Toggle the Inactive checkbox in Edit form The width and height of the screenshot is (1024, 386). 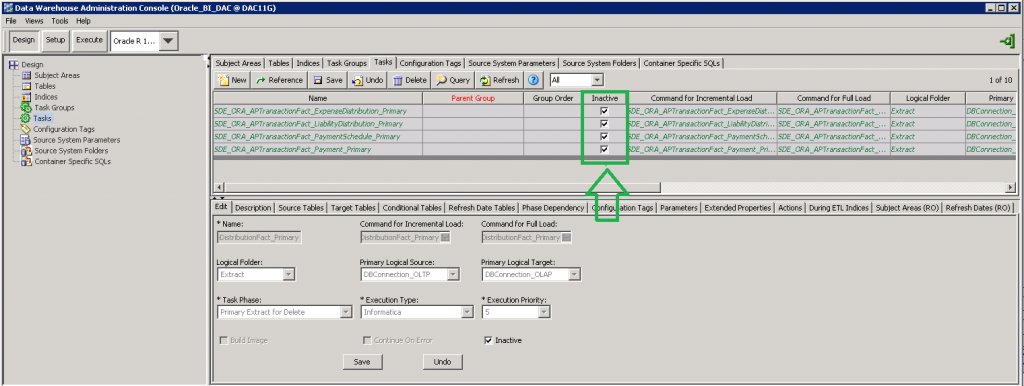[488, 340]
